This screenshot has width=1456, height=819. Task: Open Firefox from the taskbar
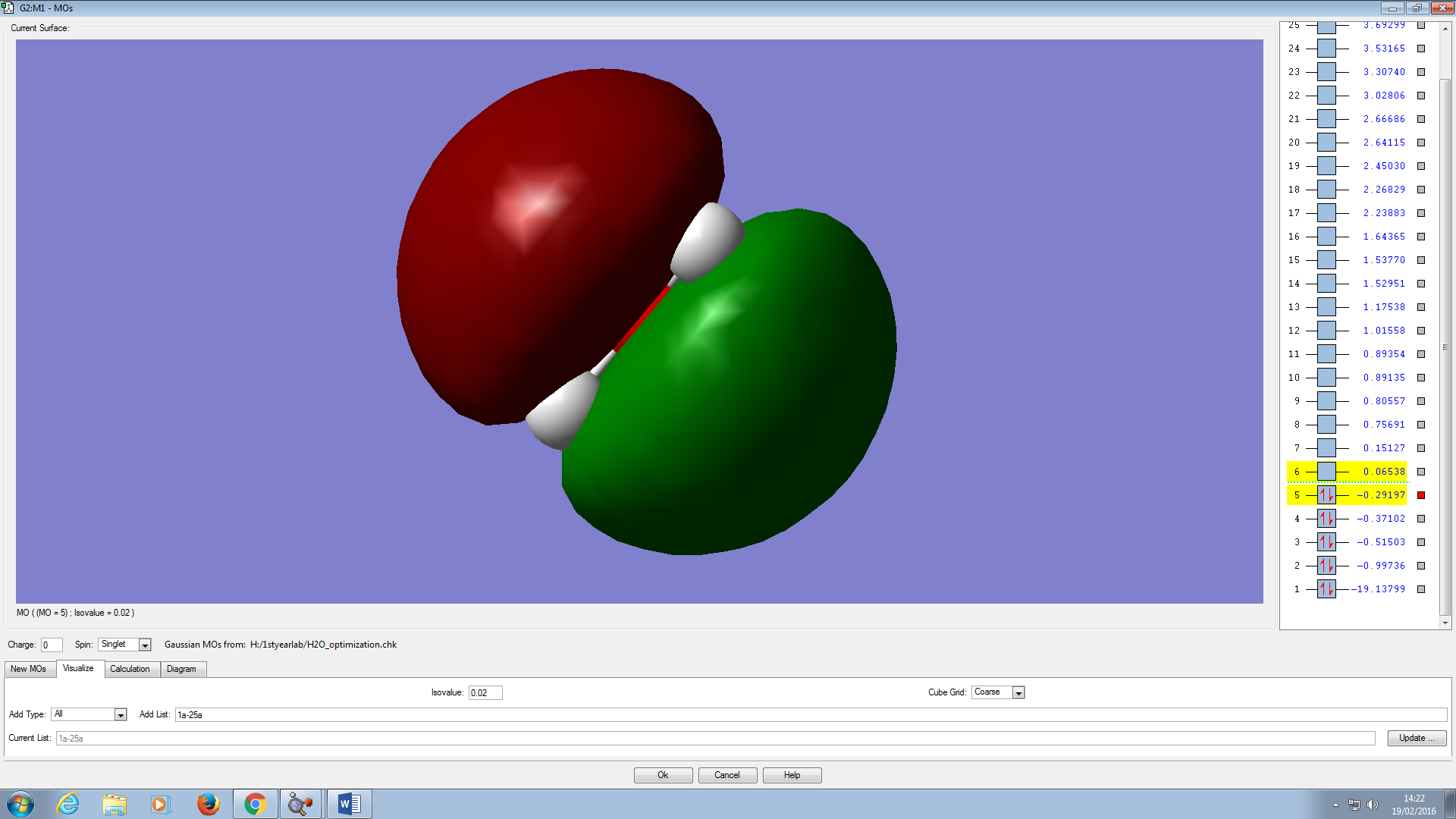[x=208, y=804]
